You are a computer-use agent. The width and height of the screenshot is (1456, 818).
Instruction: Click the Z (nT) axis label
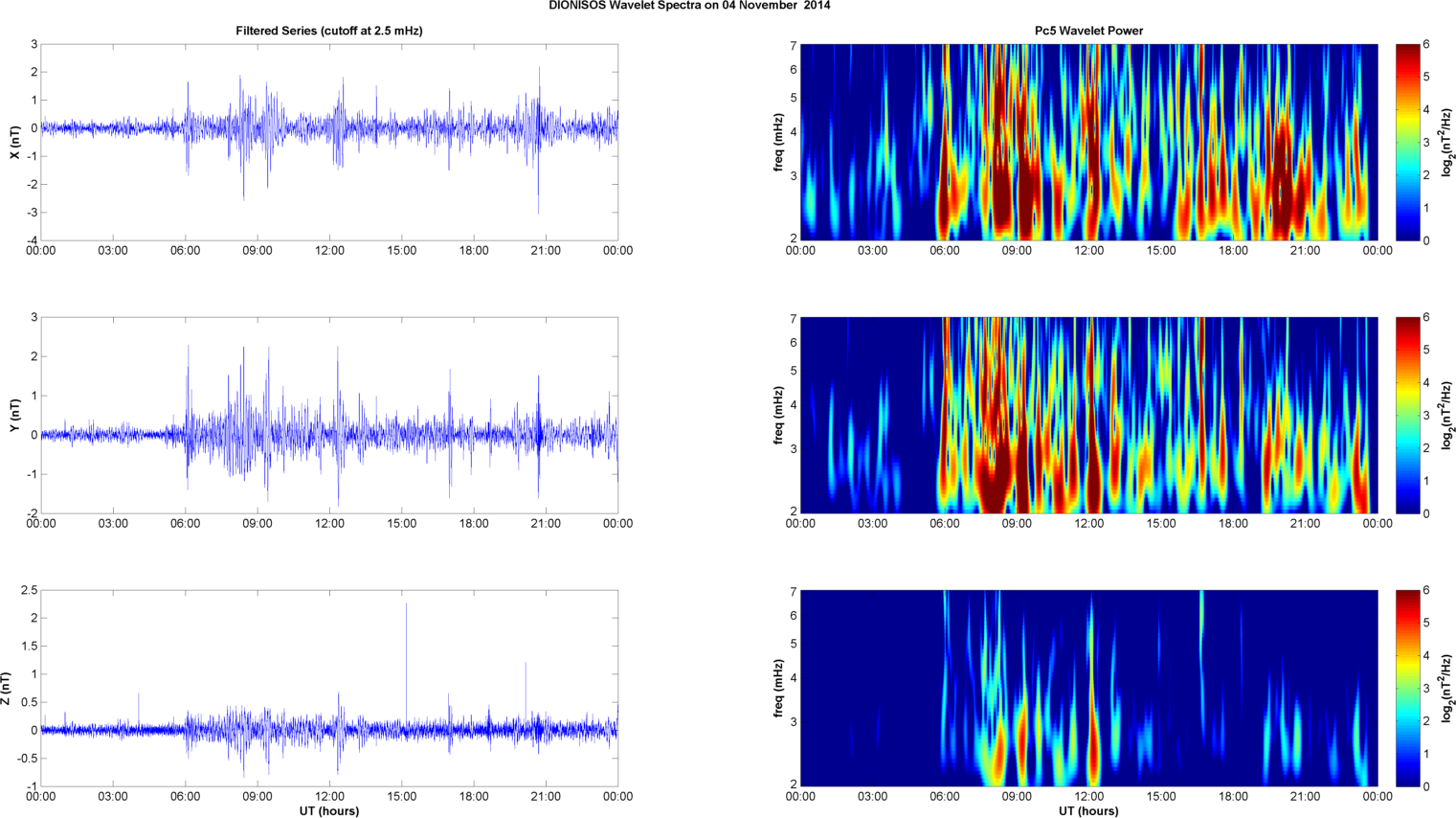(6, 689)
